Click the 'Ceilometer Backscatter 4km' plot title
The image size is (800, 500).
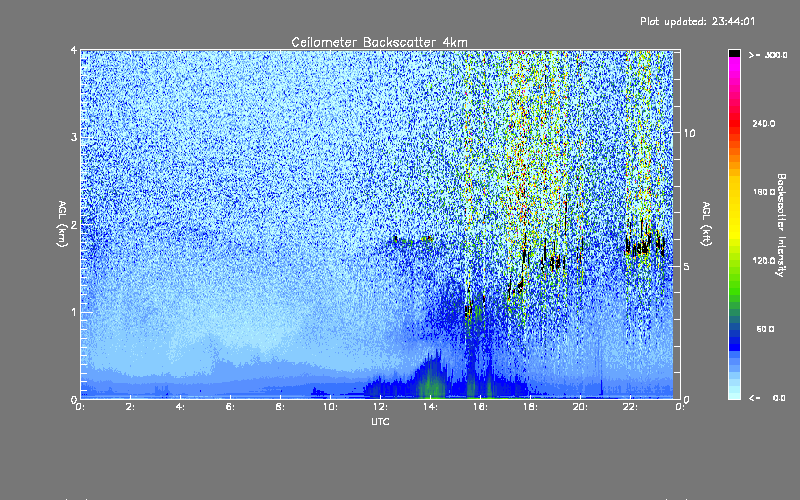[379, 42]
